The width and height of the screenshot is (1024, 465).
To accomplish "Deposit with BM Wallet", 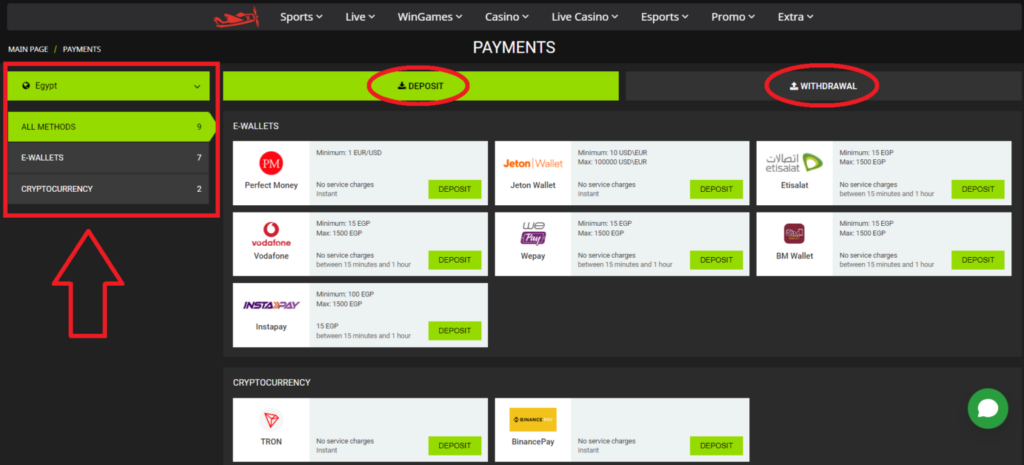I will pyautogui.click(x=978, y=259).
